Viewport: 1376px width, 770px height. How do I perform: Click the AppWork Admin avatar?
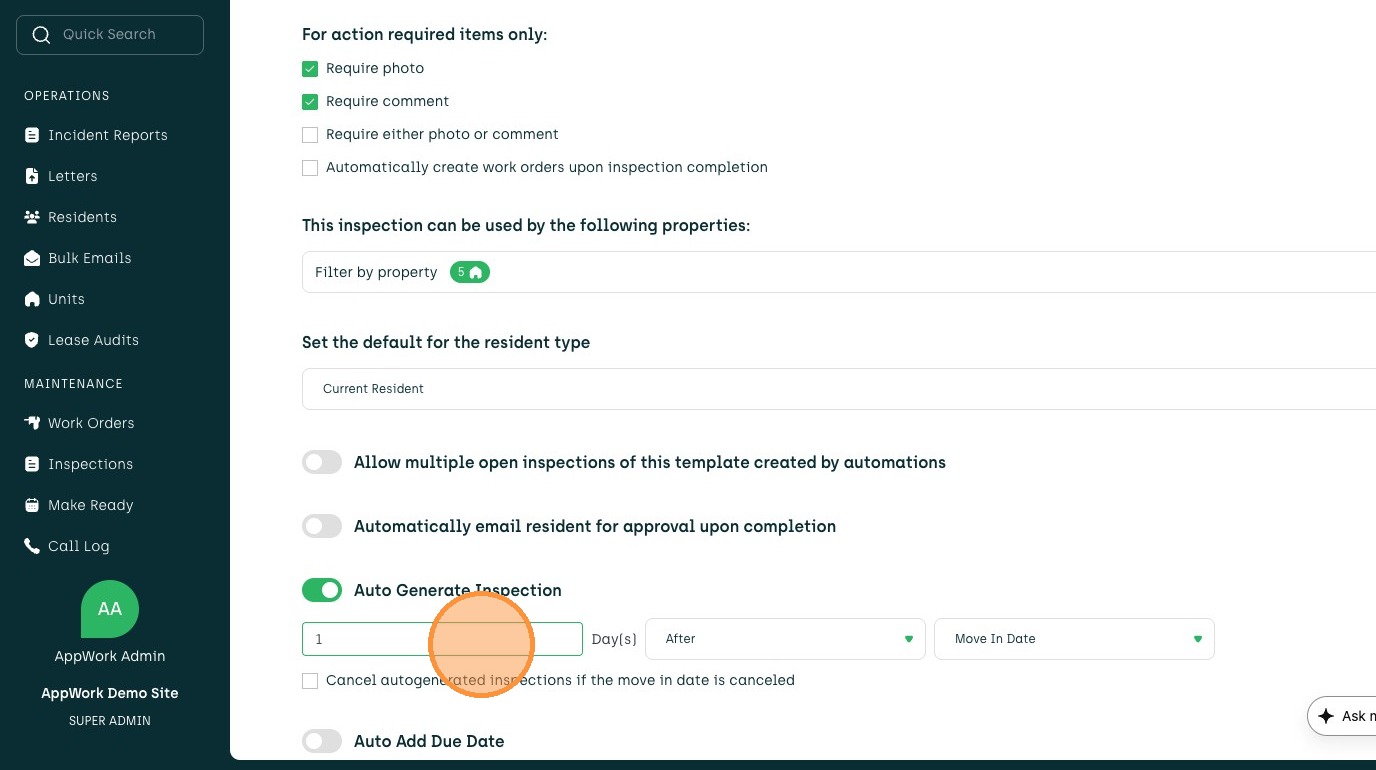click(110, 609)
